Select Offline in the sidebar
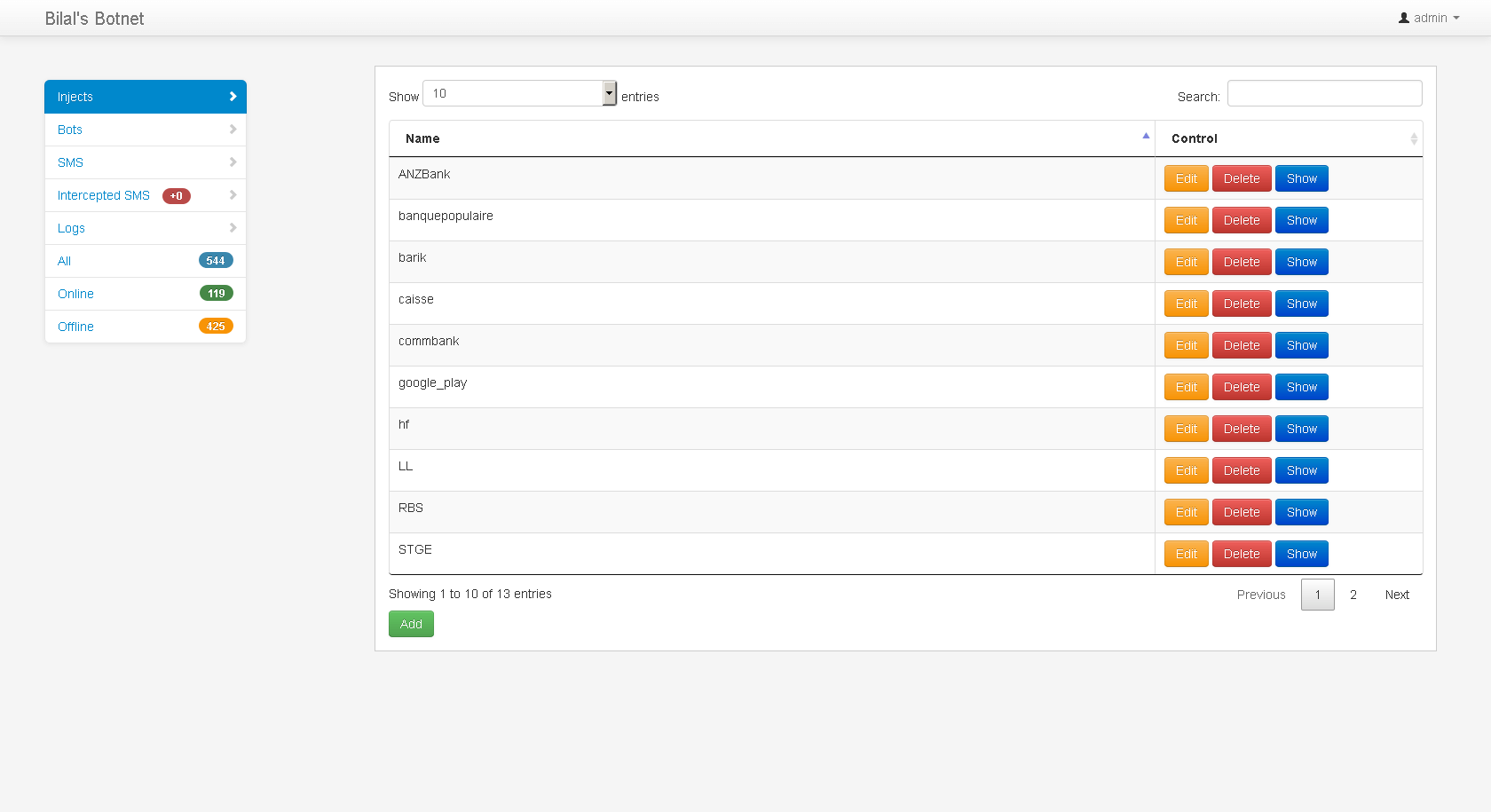This screenshot has width=1491, height=812. [x=75, y=327]
